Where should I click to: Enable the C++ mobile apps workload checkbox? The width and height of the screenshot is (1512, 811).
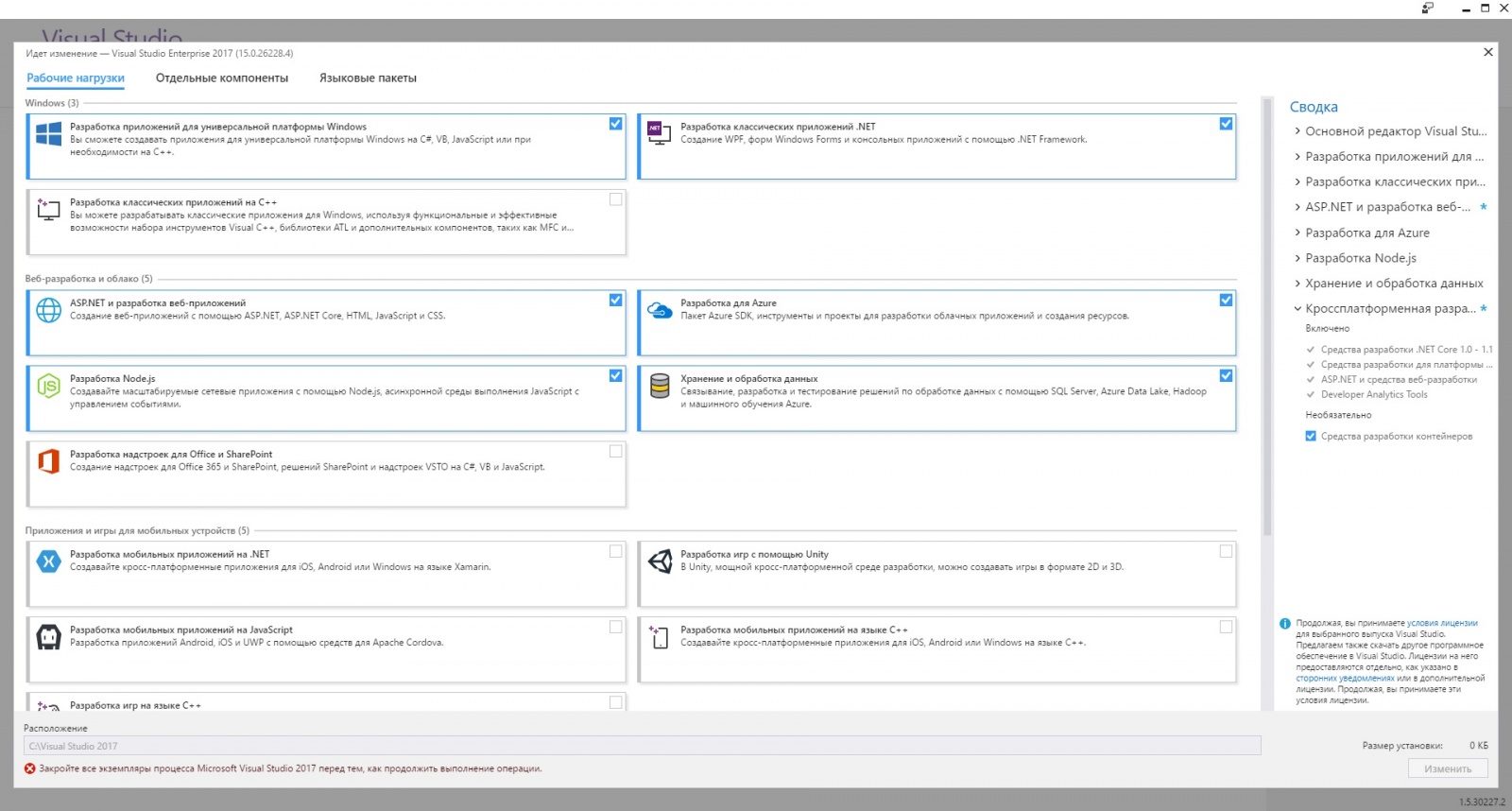point(1227,627)
